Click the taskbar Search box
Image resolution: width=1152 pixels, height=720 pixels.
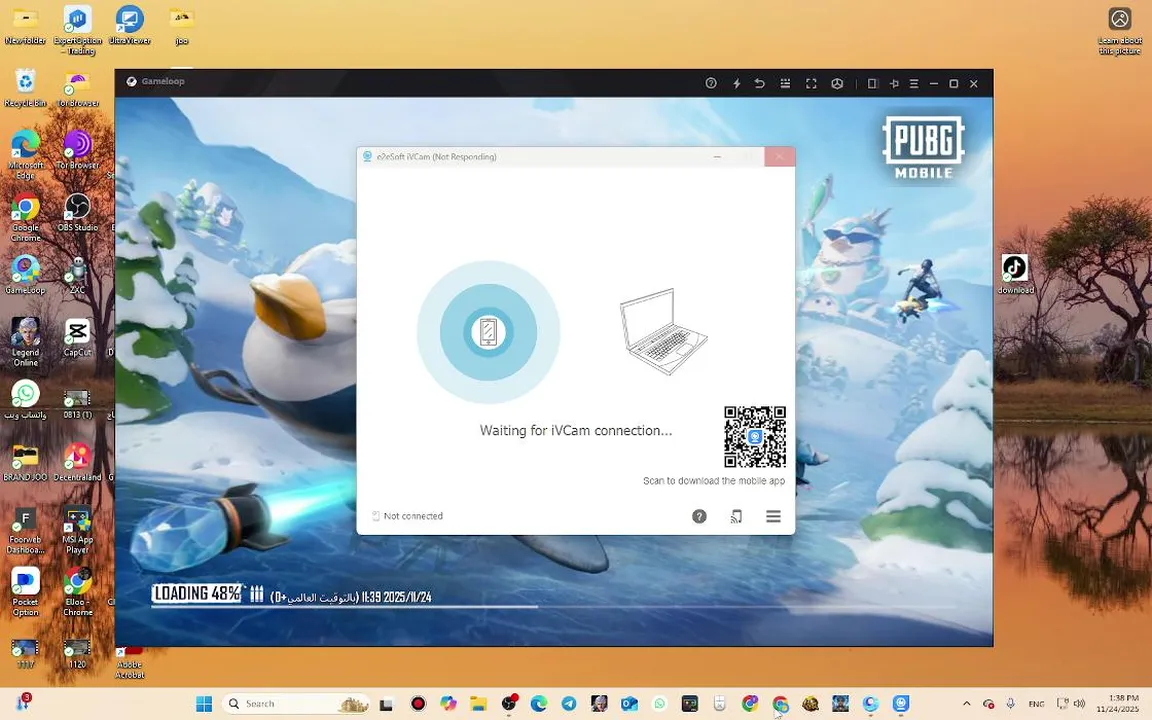click(x=295, y=703)
